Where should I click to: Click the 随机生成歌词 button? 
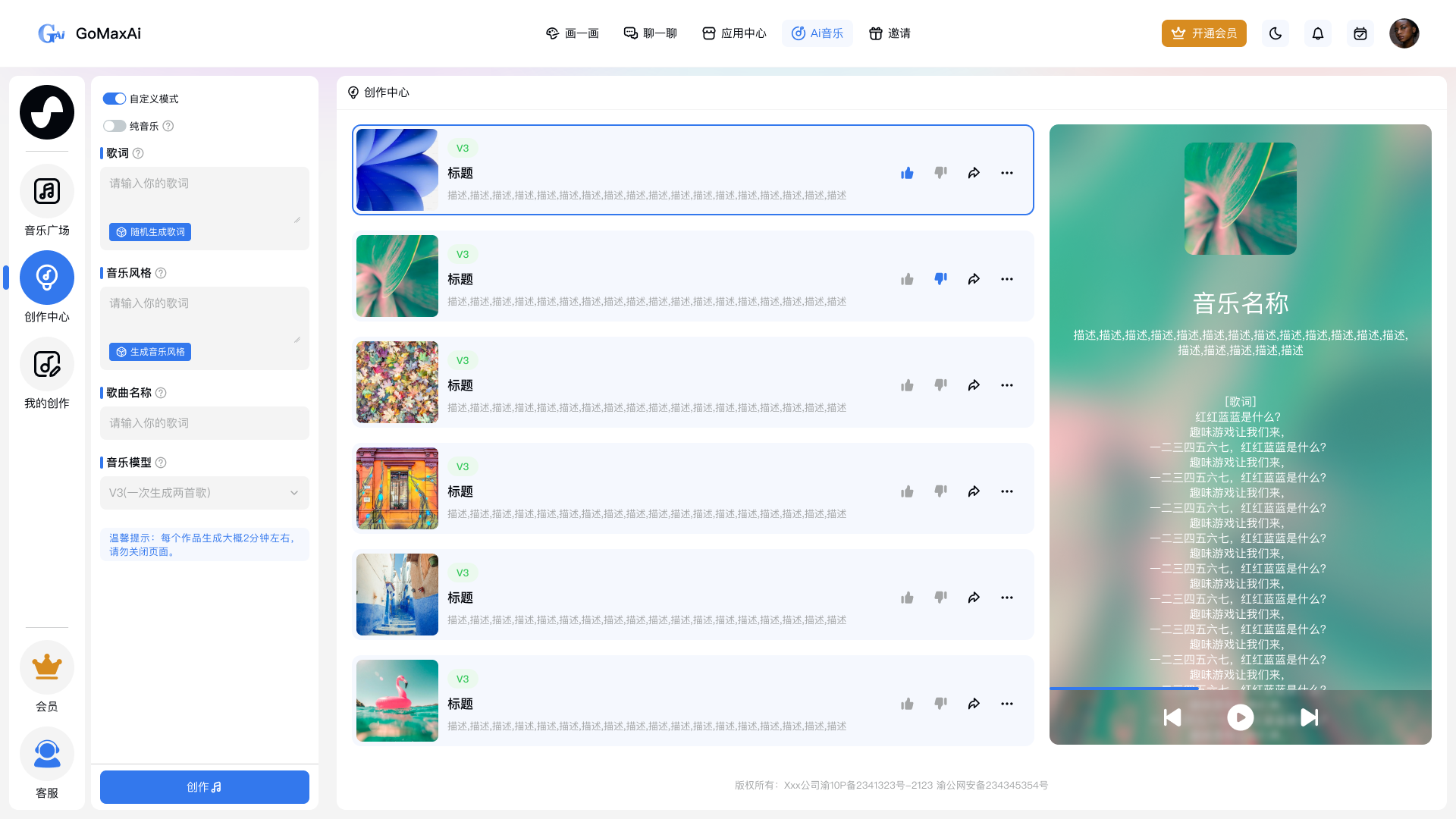pos(150,232)
